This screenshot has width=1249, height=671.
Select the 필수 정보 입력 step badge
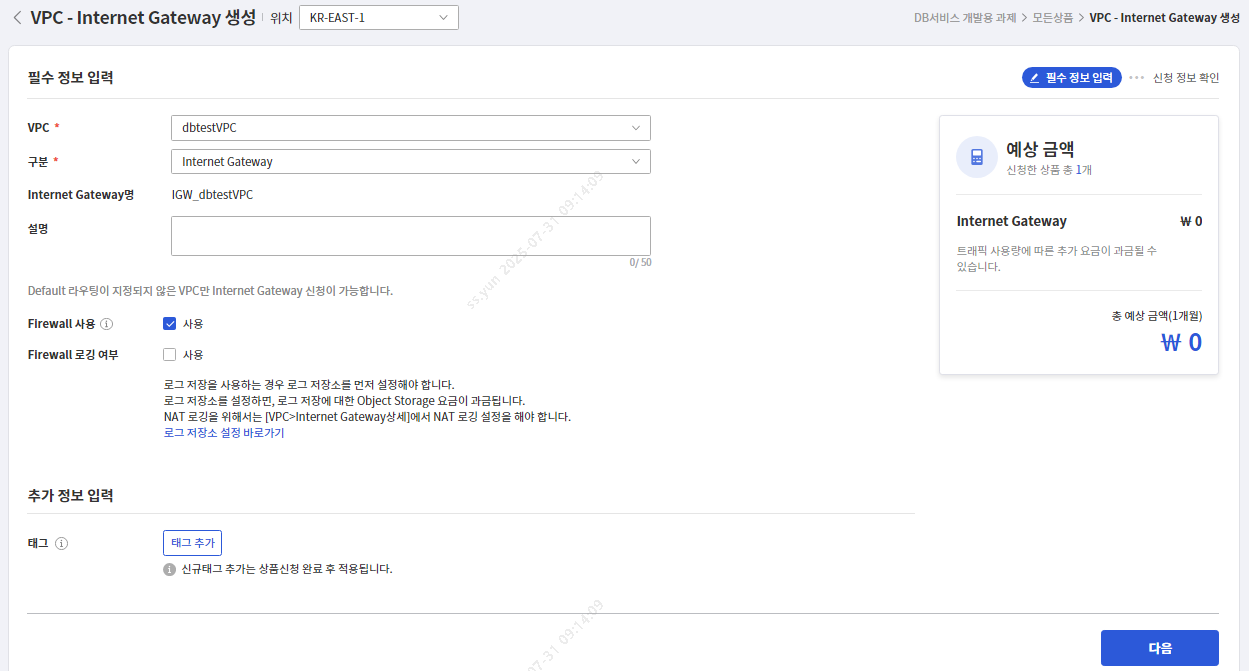coord(1071,77)
